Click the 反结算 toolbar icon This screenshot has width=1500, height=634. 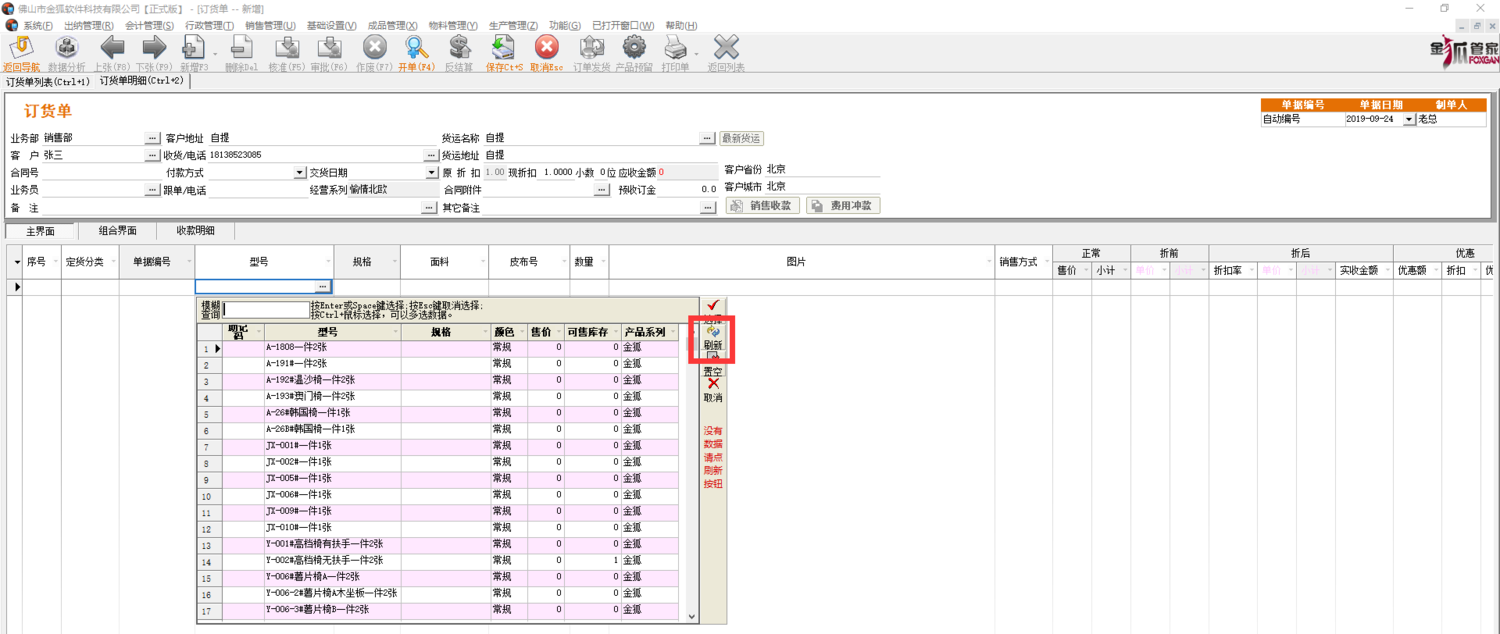459,48
